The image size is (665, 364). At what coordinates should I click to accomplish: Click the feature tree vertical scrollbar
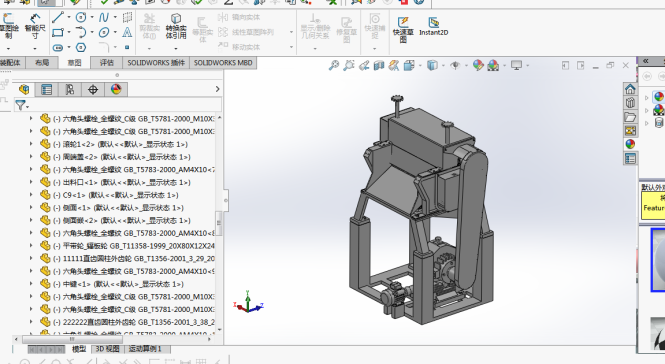tap(219, 223)
